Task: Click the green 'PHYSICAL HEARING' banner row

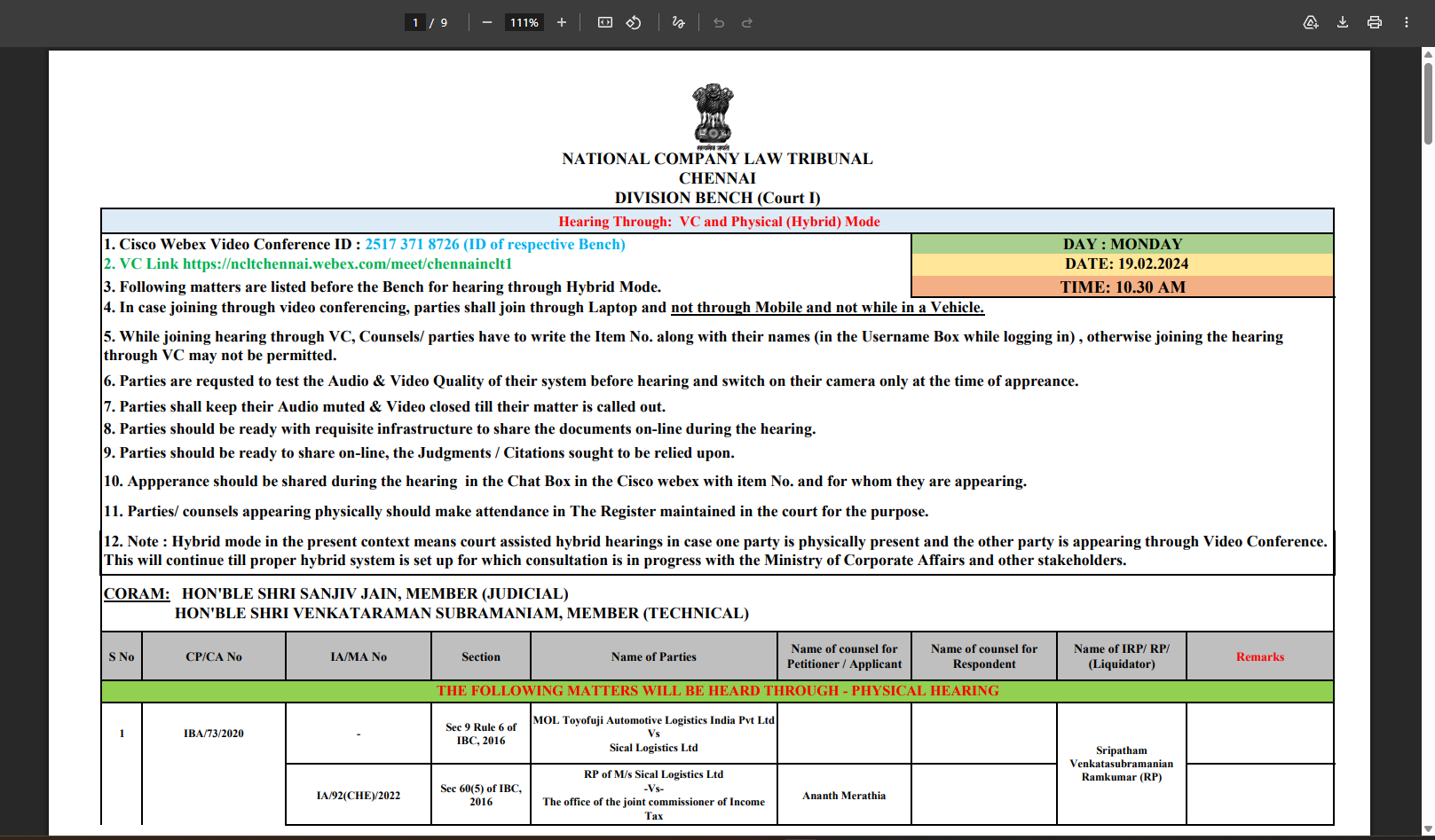Action: tap(717, 691)
